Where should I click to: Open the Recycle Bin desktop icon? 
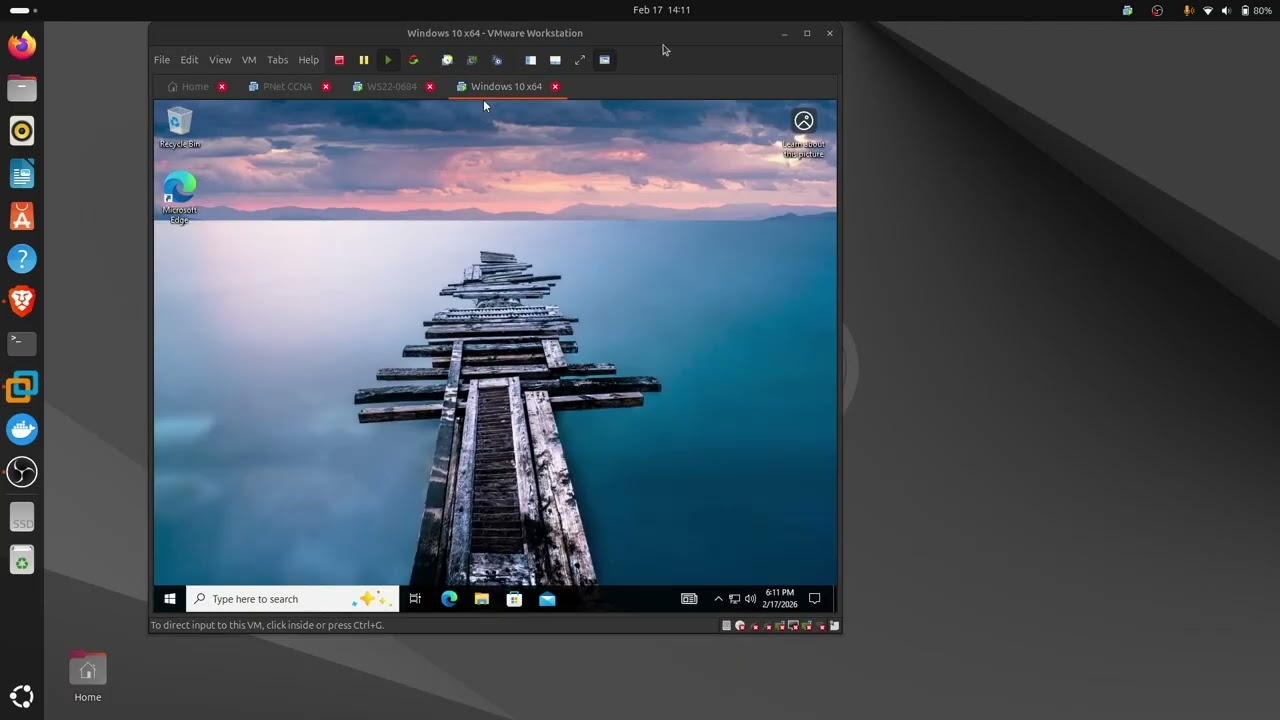point(180,128)
